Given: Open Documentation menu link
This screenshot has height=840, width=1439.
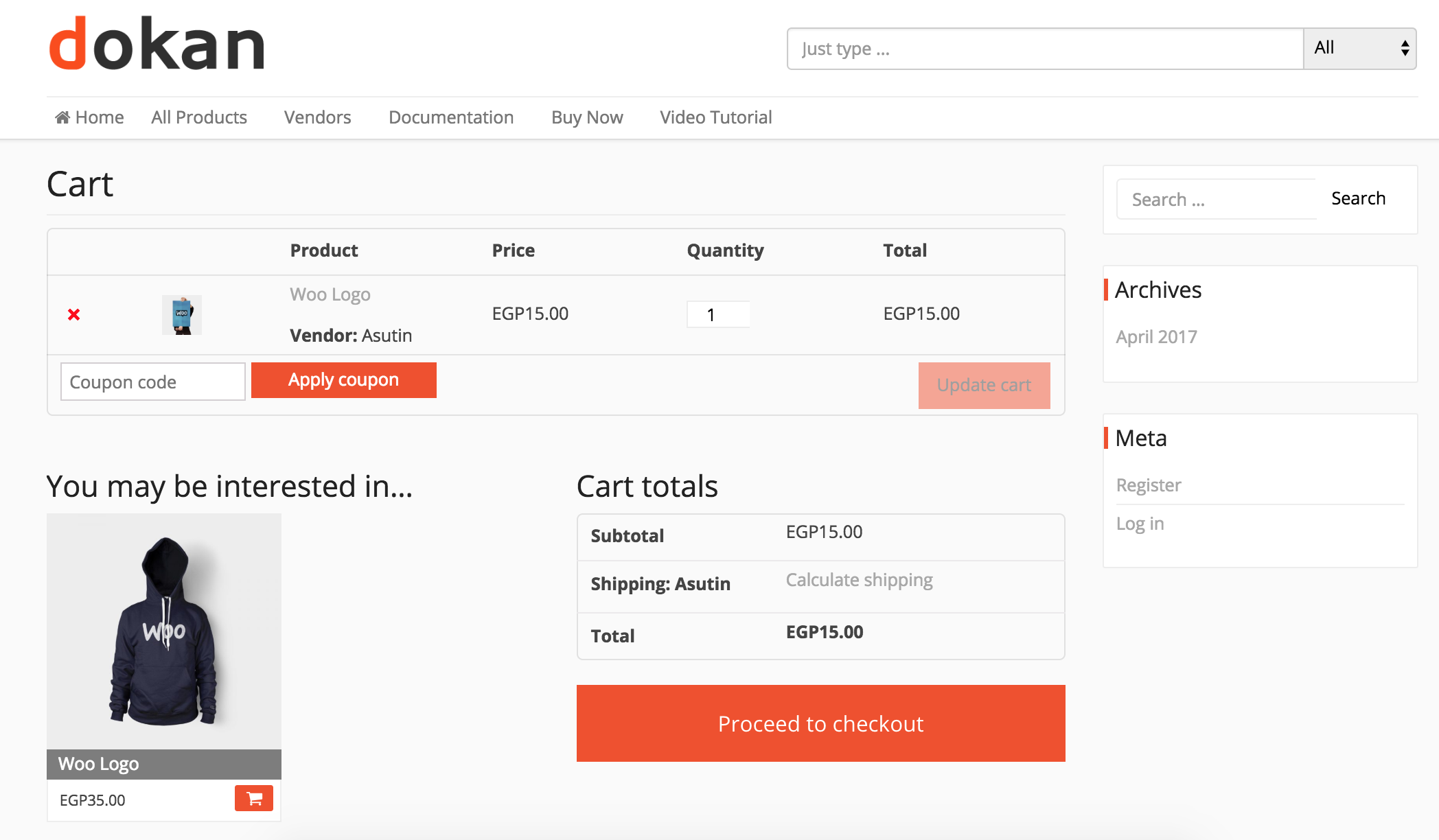Looking at the screenshot, I should [x=451, y=117].
